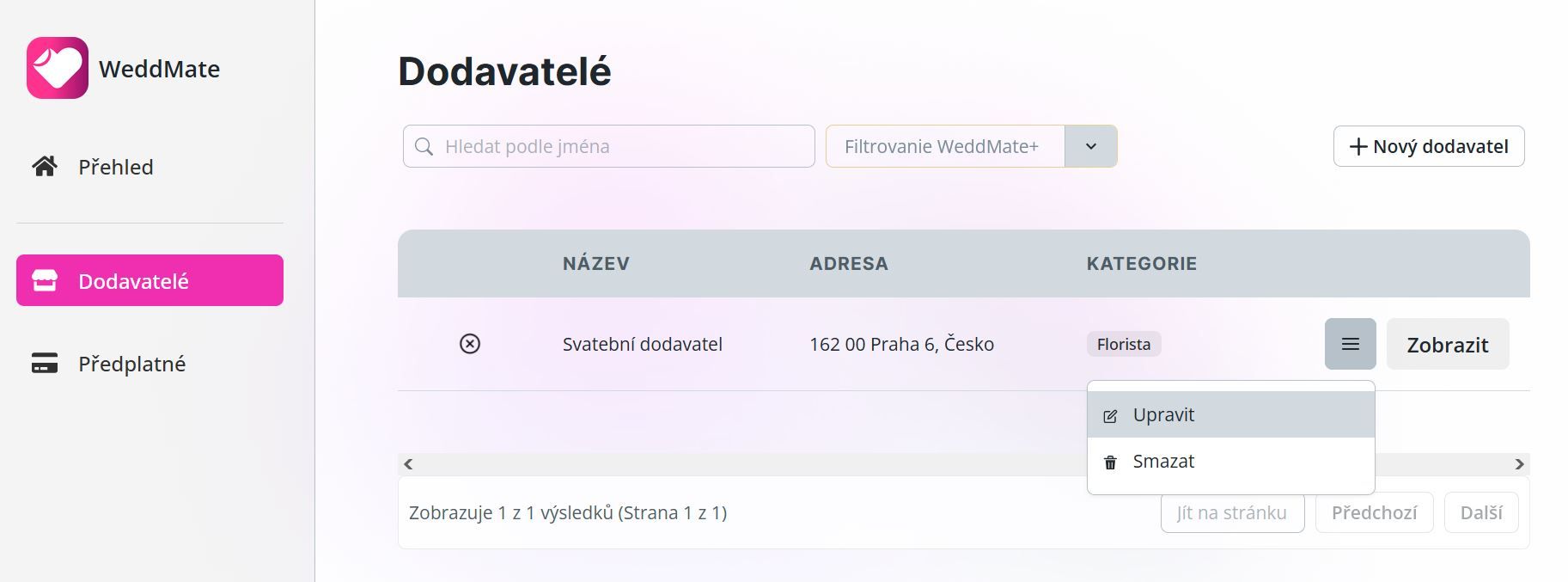Toggle the hamburger actions menu button
Screen dimensions: 1568x582
tap(1351, 344)
